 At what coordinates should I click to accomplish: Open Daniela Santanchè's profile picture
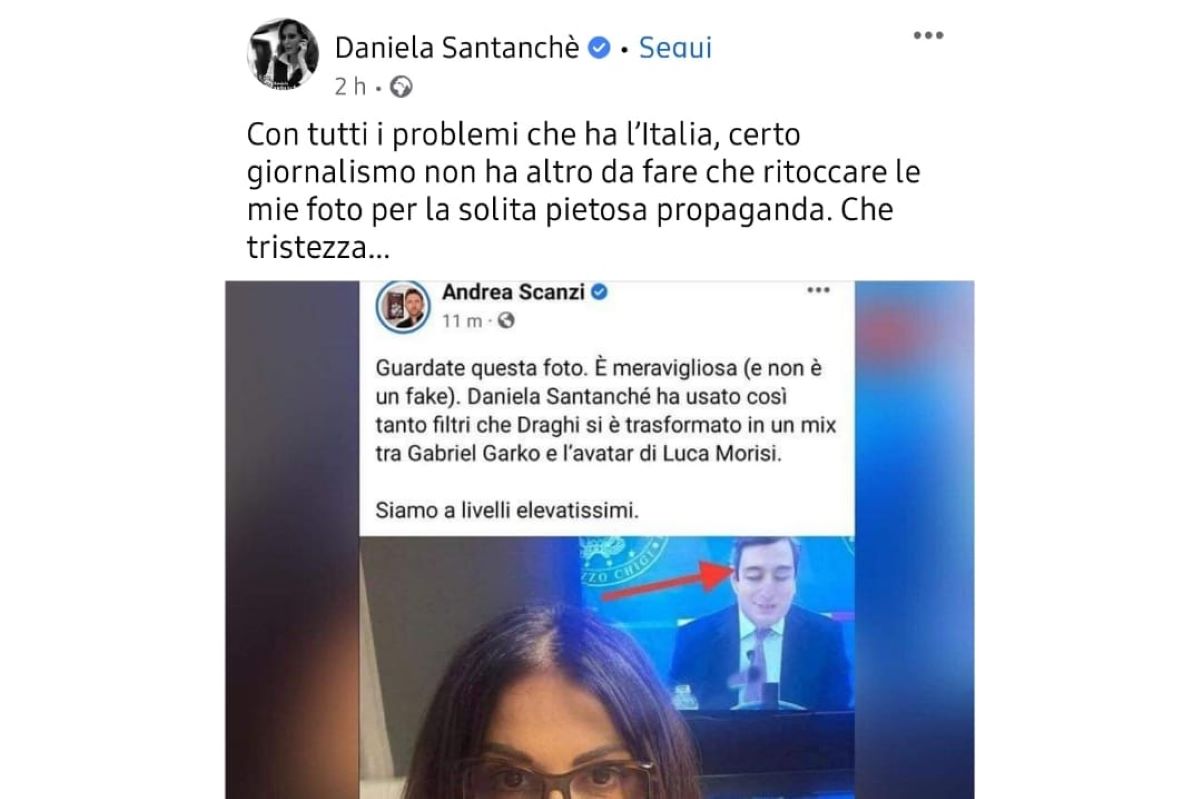tap(283, 54)
